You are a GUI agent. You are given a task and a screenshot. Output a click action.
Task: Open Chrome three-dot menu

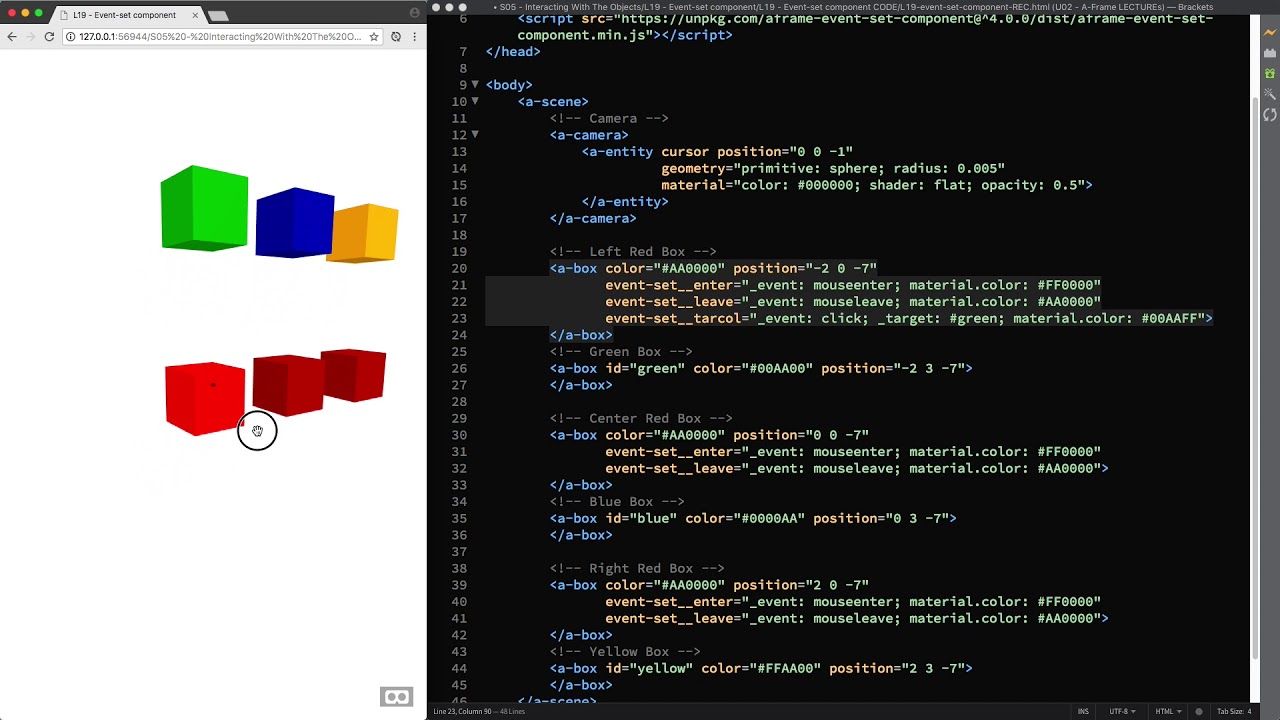click(415, 36)
